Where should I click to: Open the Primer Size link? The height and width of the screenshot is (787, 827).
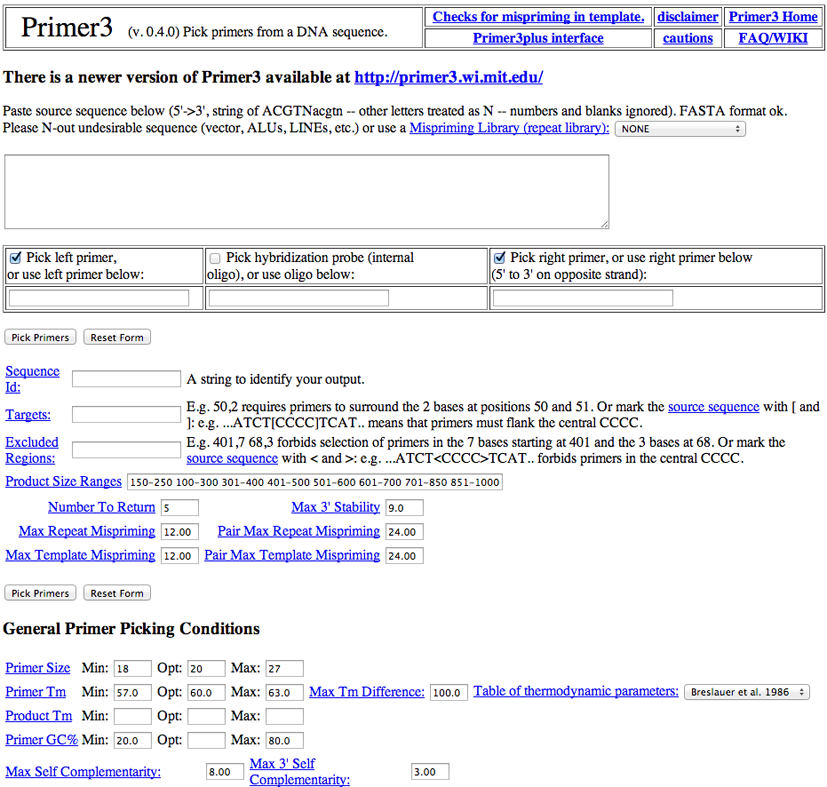tap(37, 668)
